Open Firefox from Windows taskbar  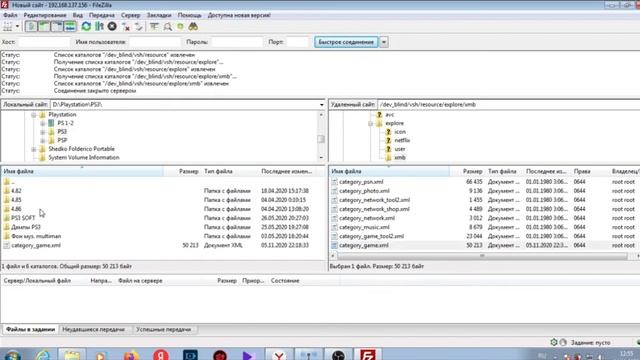coord(130,355)
